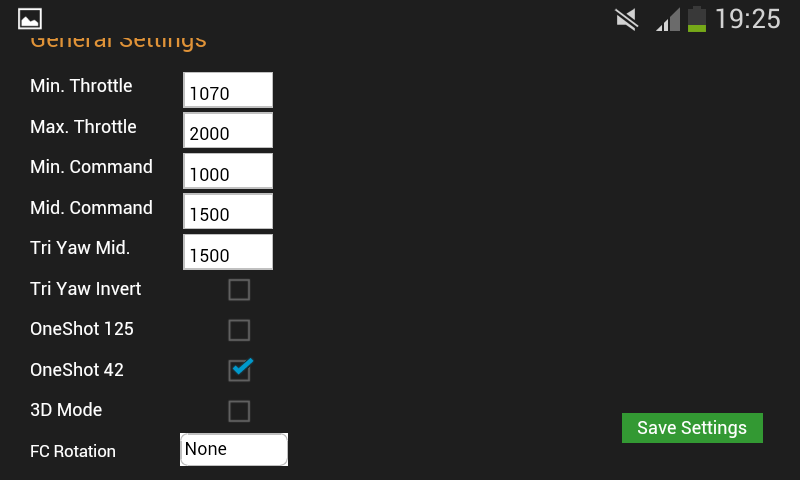Tap the OneShot 42 label
Viewport: 800px width, 480px height.
coord(77,370)
